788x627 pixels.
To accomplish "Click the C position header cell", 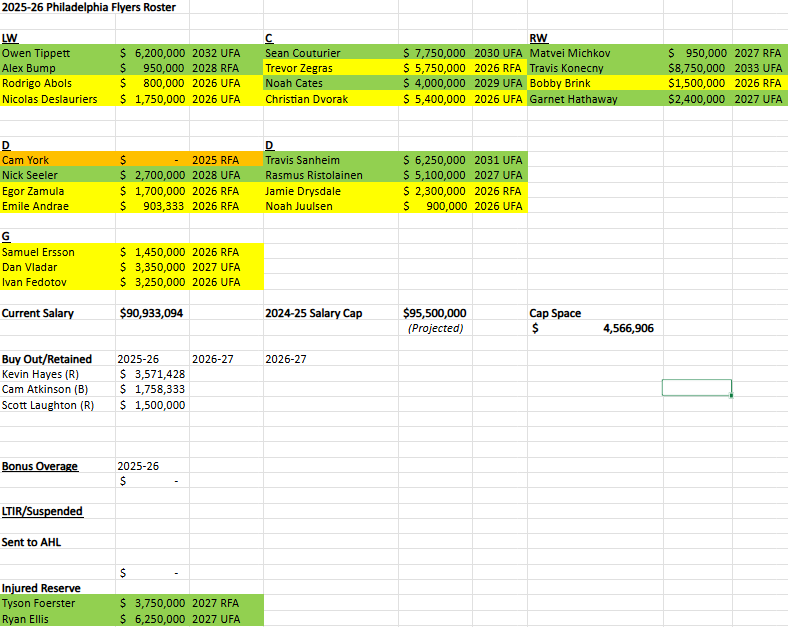I will click(331, 38).
